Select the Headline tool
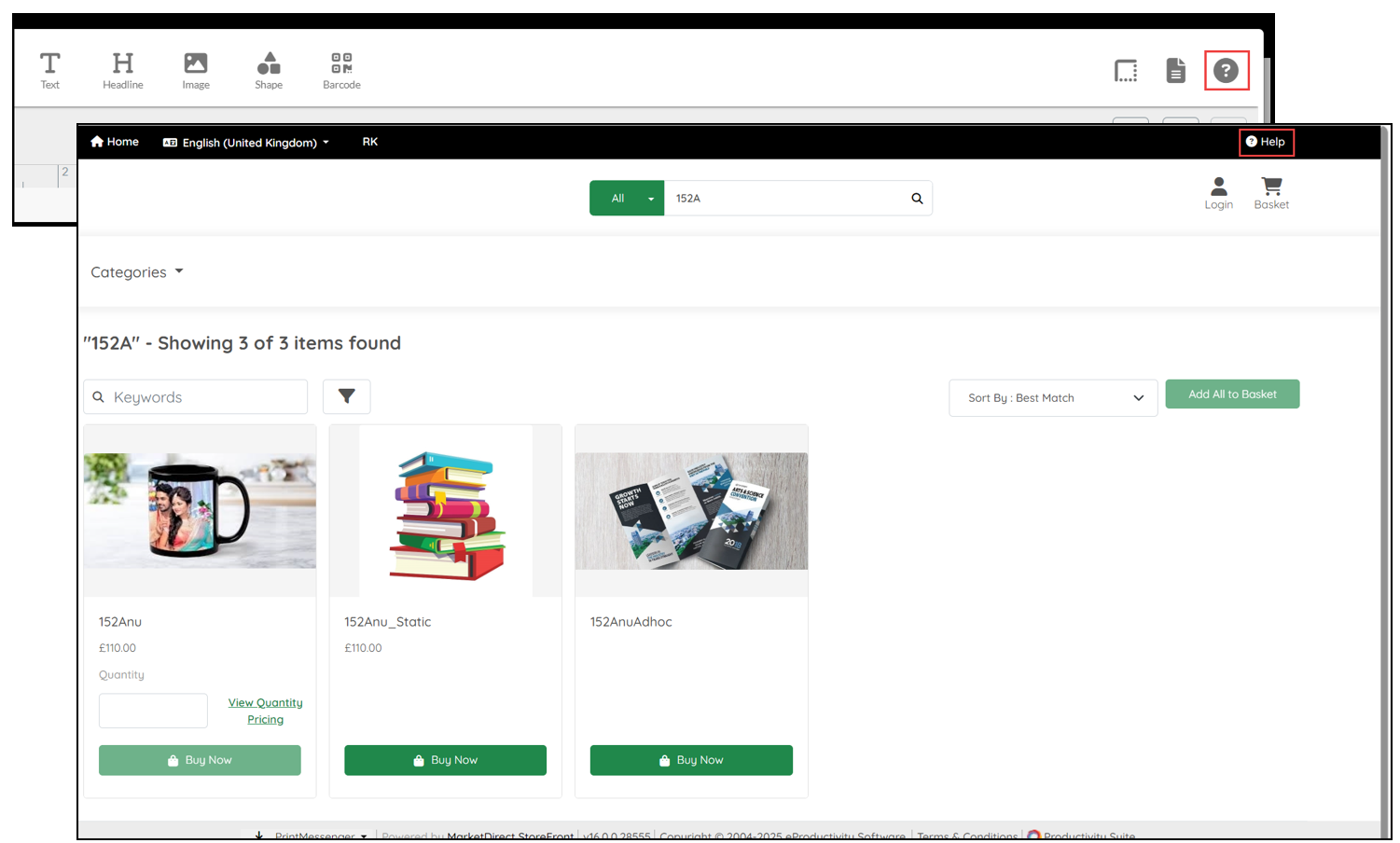 pyautogui.click(x=122, y=70)
